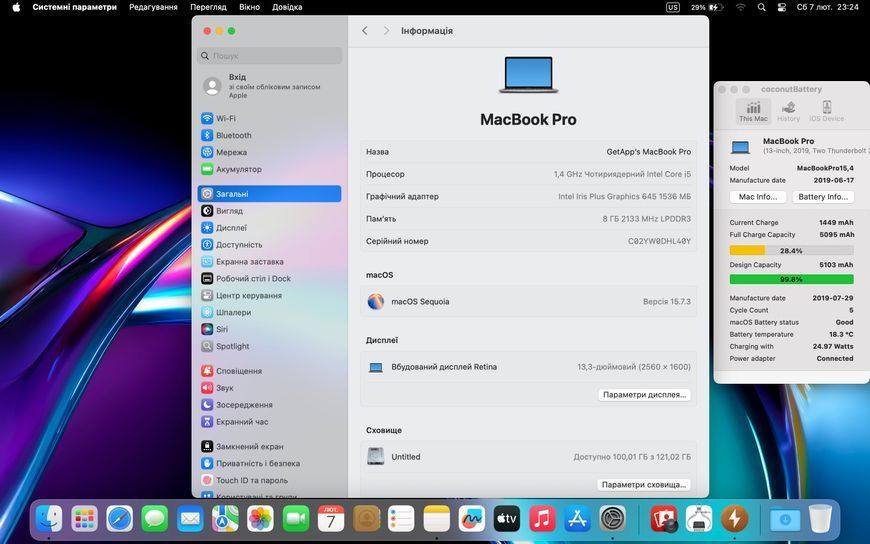This screenshot has width=870, height=544.
Task: Select Загальні in the sidebar
Action: (x=270, y=194)
